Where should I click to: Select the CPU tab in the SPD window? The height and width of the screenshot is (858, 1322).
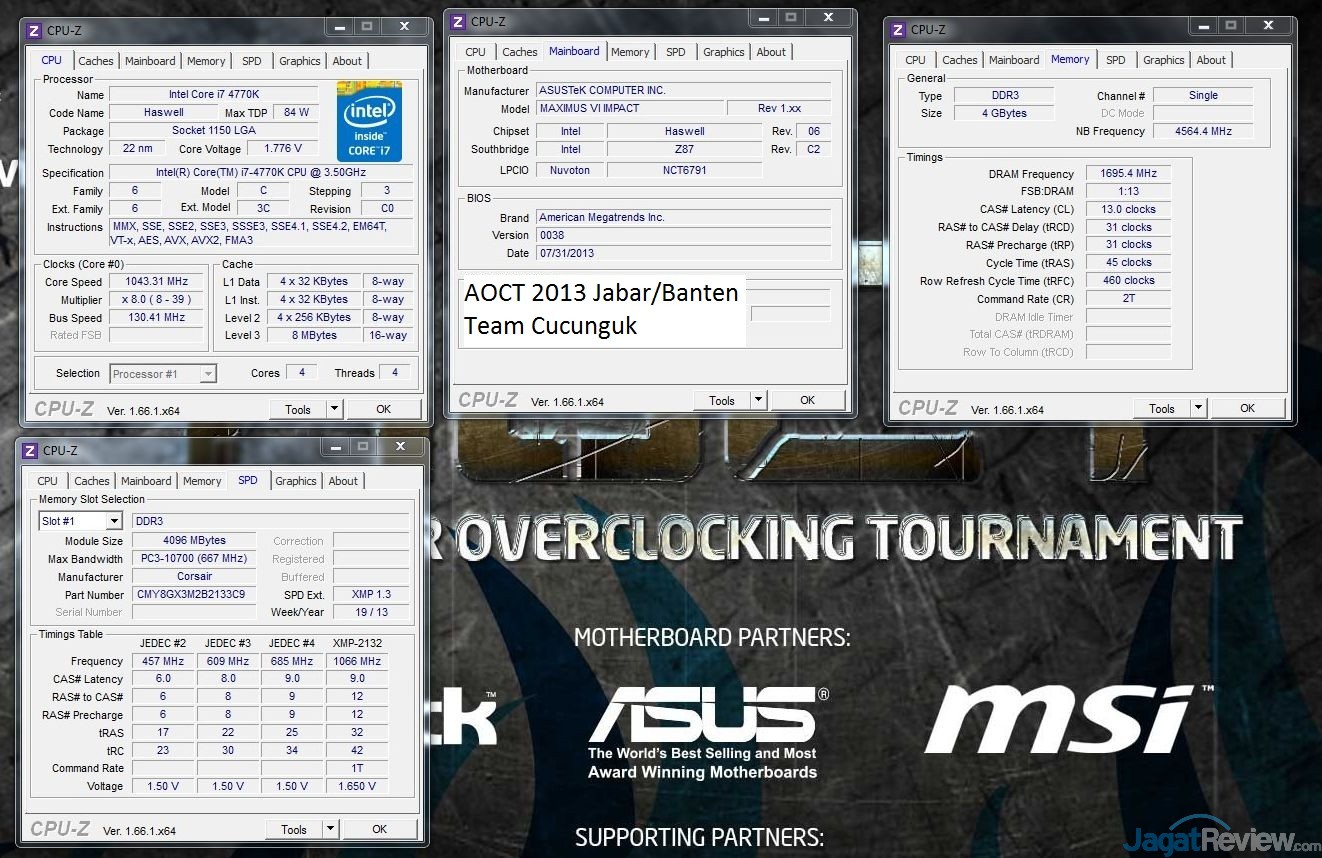(48, 481)
